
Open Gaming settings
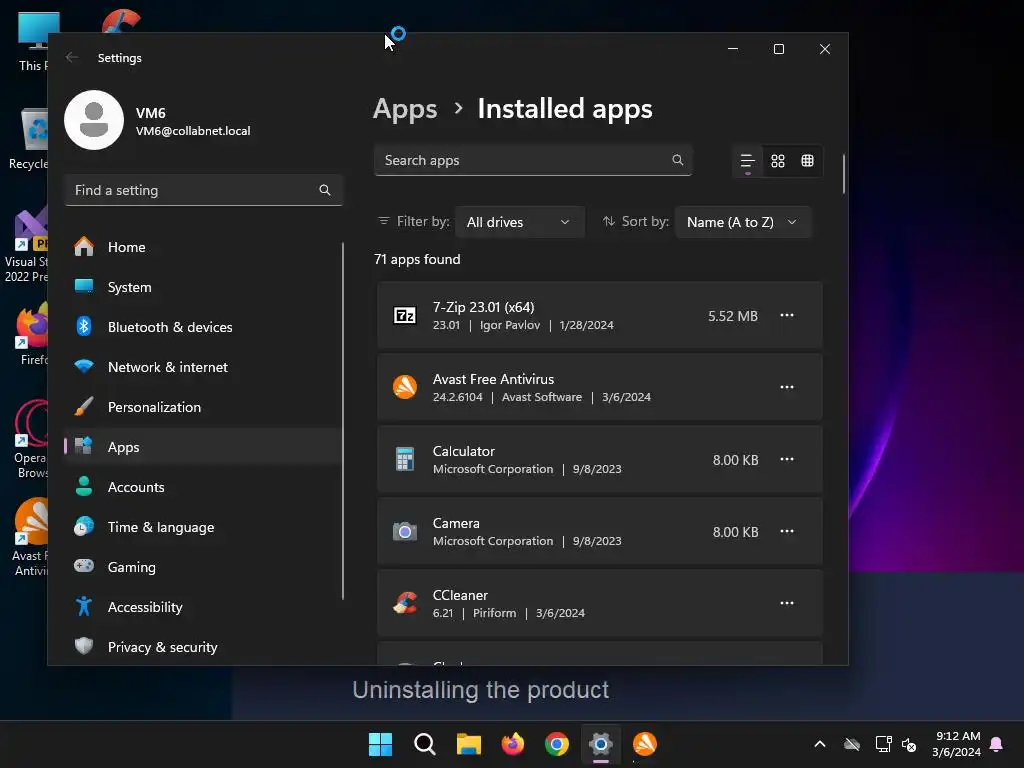click(203, 567)
